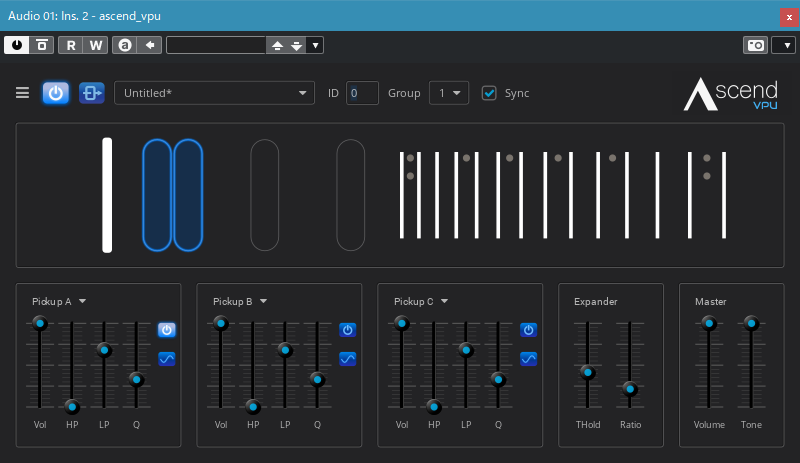
Task: Click Pickup A filter curve icon
Action: [166, 359]
